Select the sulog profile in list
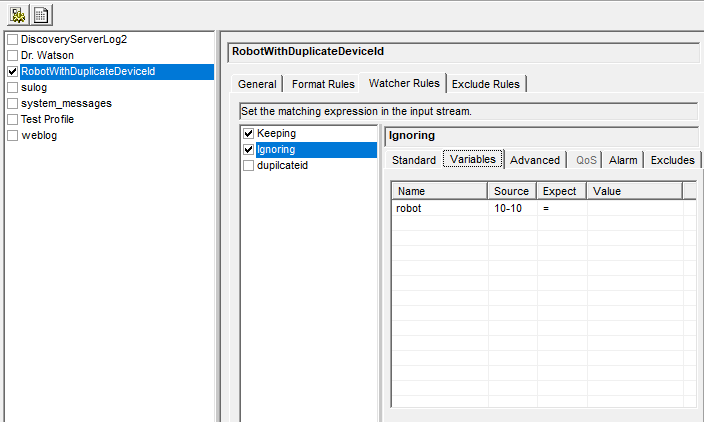704x422 pixels. (x=34, y=87)
